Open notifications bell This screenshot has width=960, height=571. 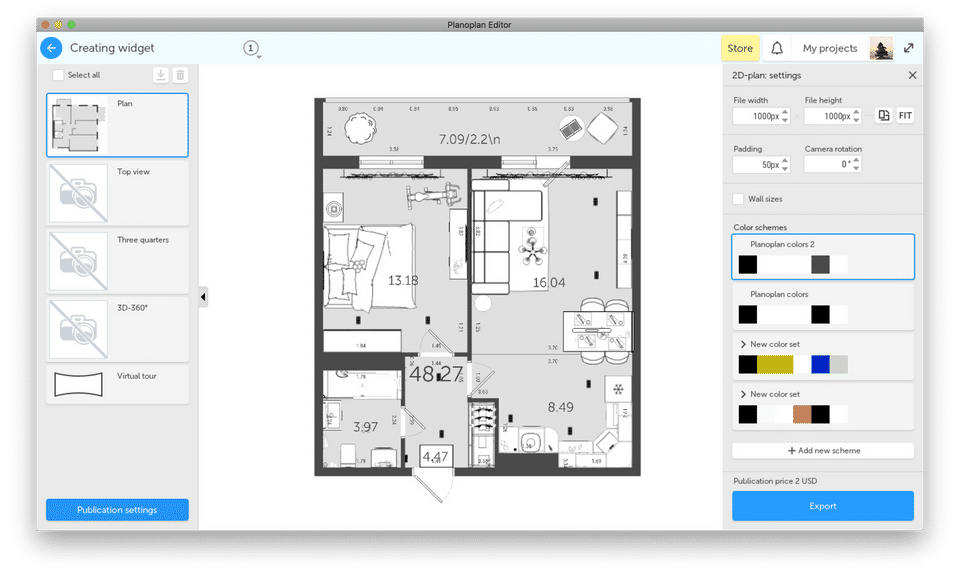pos(776,48)
